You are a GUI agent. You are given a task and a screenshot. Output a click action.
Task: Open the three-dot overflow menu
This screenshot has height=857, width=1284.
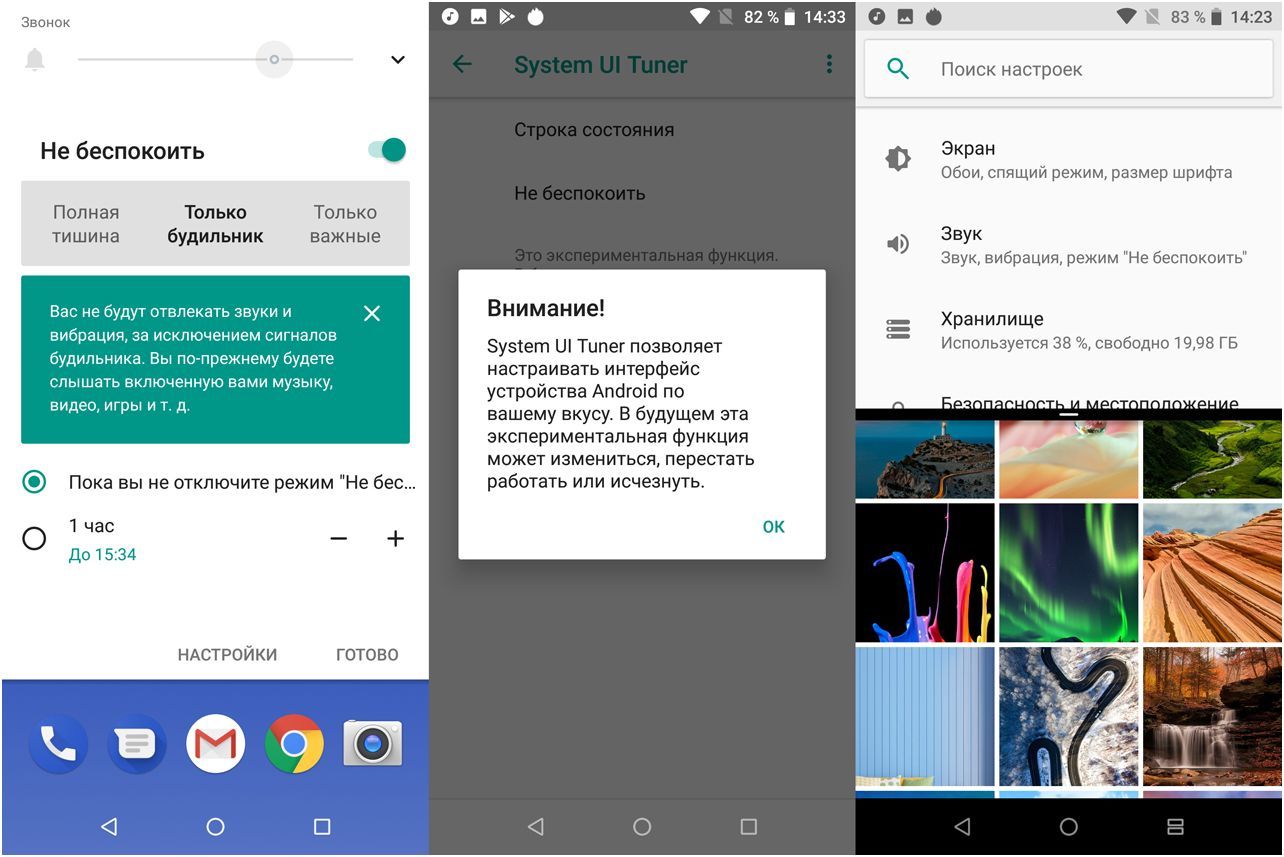828,65
